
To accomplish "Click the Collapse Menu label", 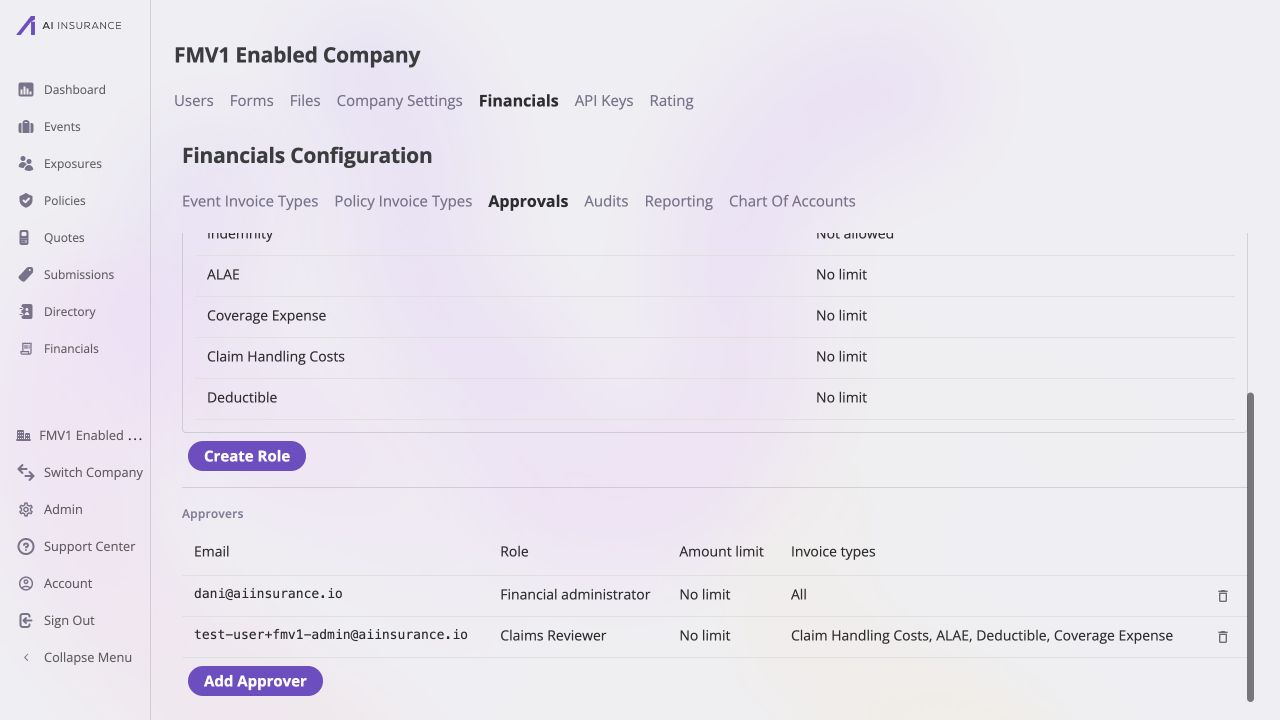I will coord(88,658).
